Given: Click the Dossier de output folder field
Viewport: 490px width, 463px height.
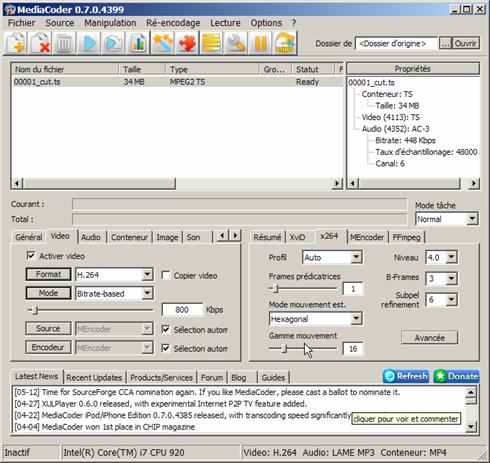Looking at the screenshot, I should [396, 43].
